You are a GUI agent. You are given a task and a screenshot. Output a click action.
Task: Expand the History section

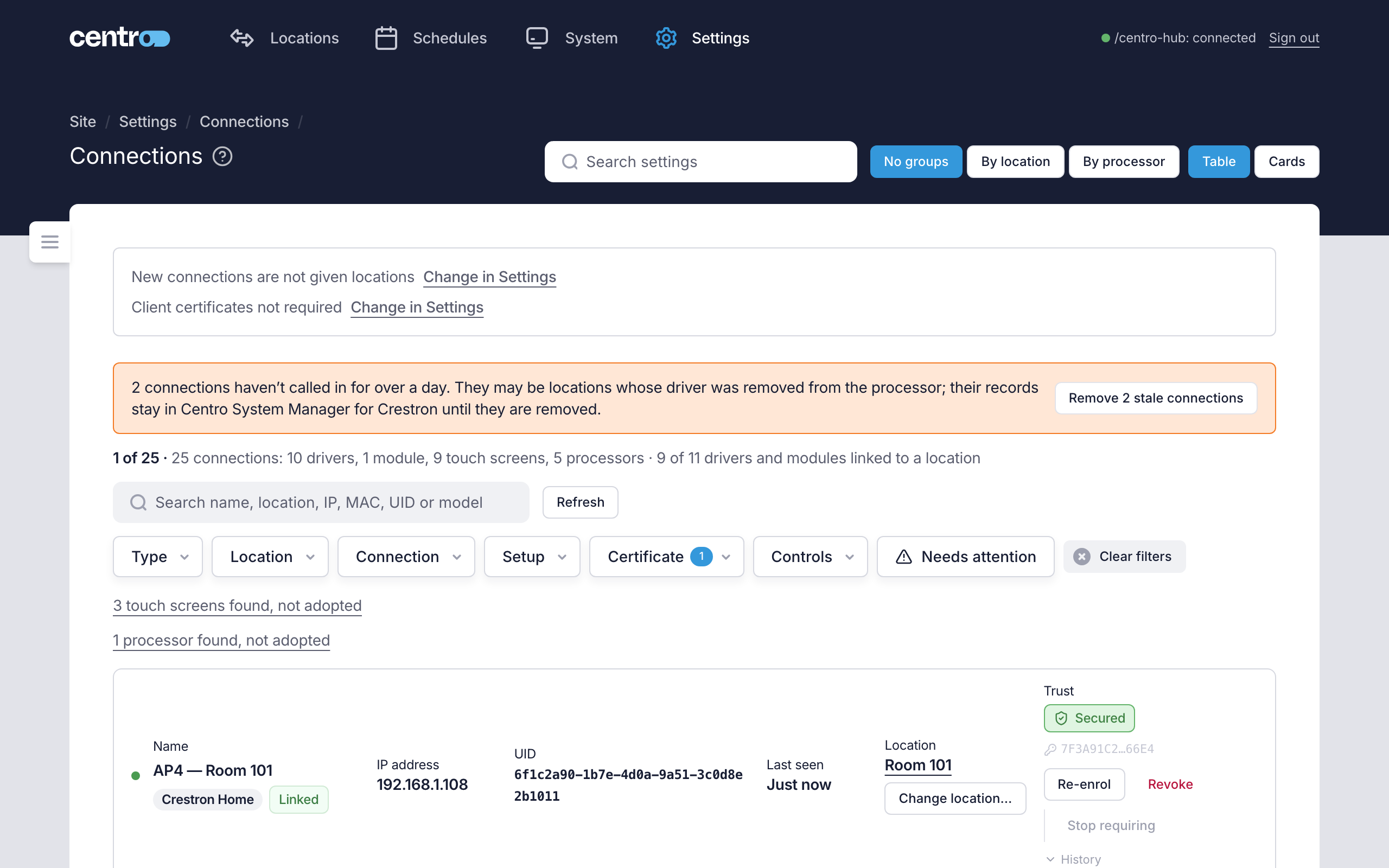(x=1073, y=859)
